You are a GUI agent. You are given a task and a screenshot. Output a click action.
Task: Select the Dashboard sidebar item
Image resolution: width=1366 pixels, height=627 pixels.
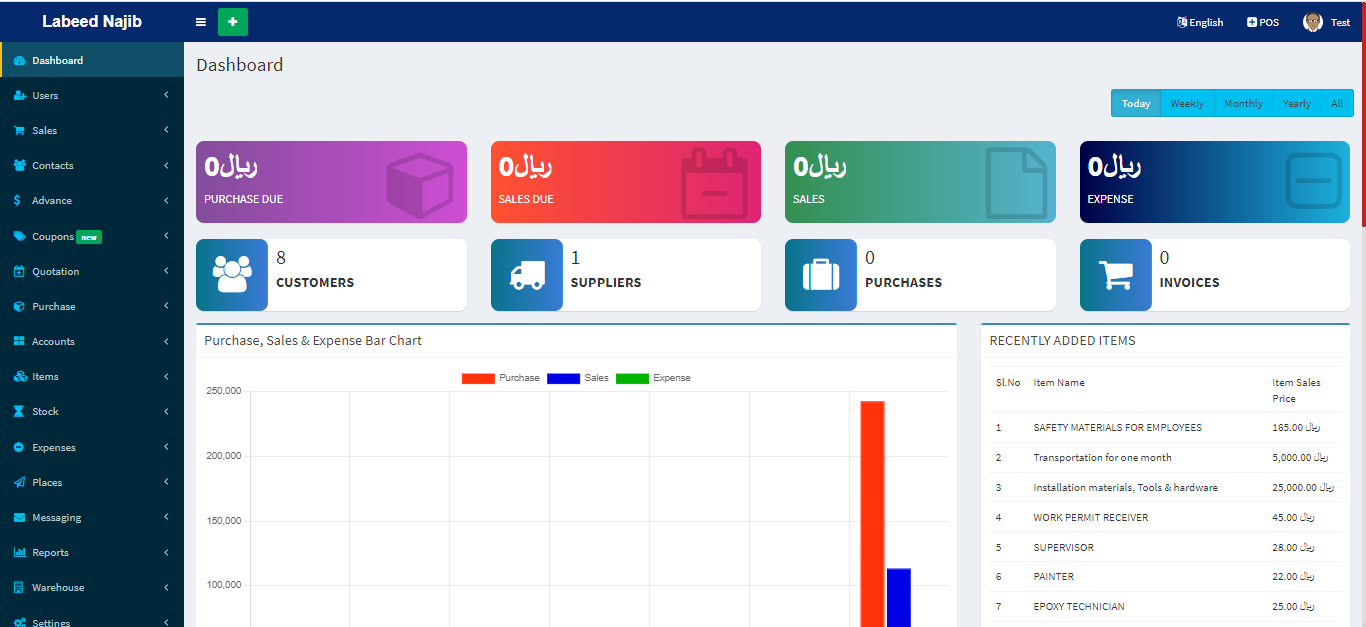pos(58,60)
